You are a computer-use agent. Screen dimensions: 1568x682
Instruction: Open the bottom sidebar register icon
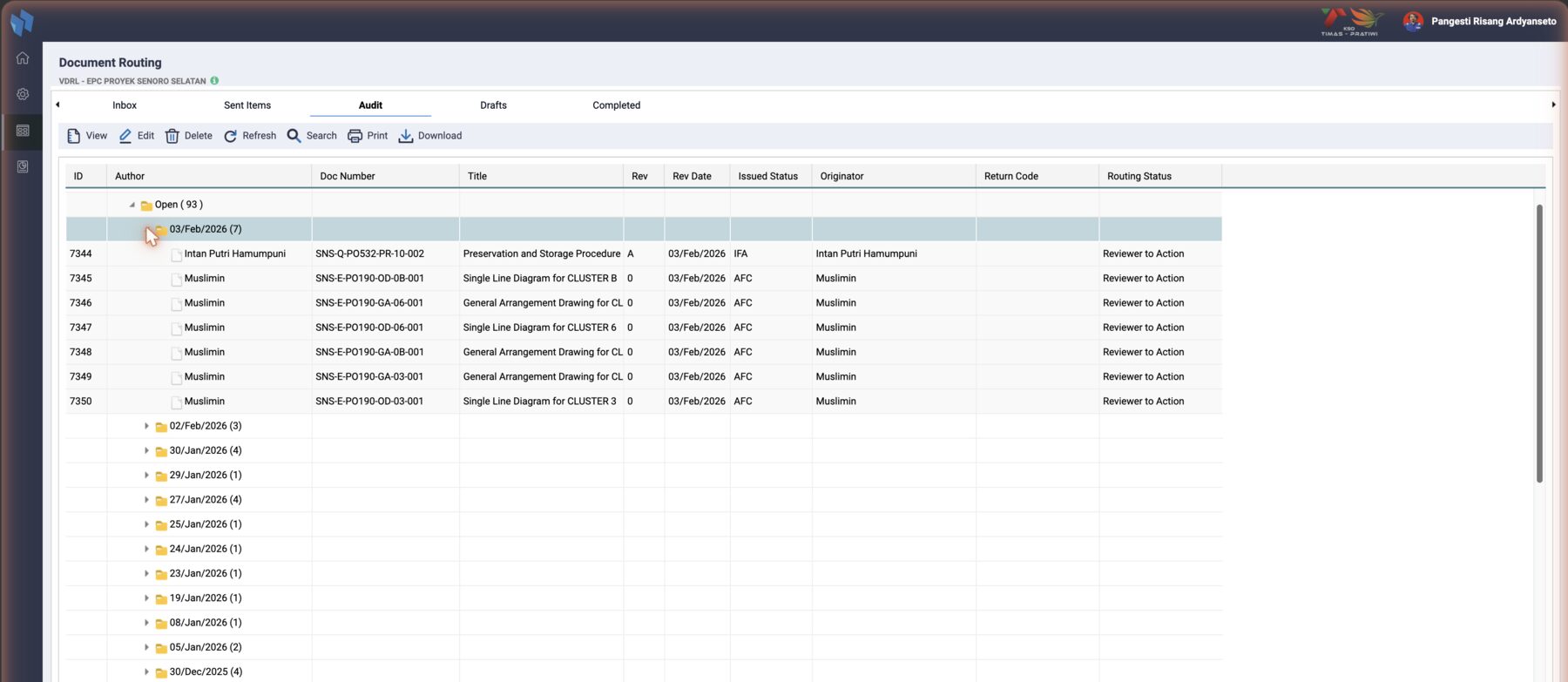[x=23, y=166]
